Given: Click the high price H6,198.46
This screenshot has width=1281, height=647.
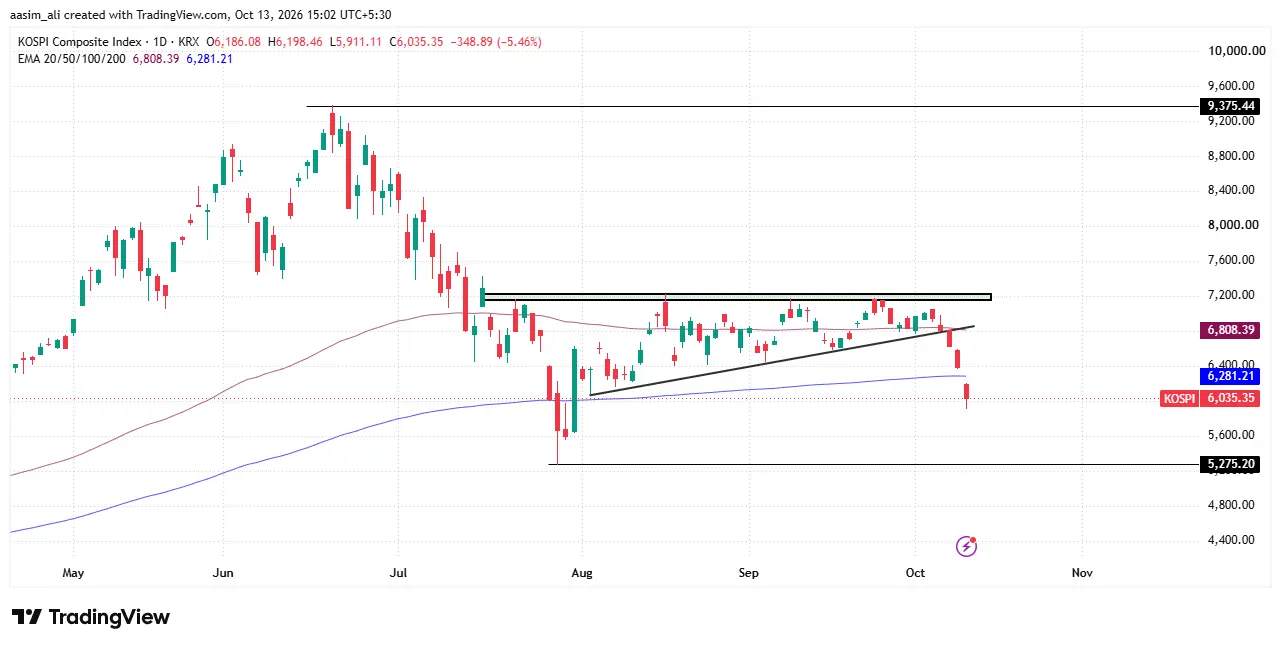Looking at the screenshot, I should coord(295,41).
